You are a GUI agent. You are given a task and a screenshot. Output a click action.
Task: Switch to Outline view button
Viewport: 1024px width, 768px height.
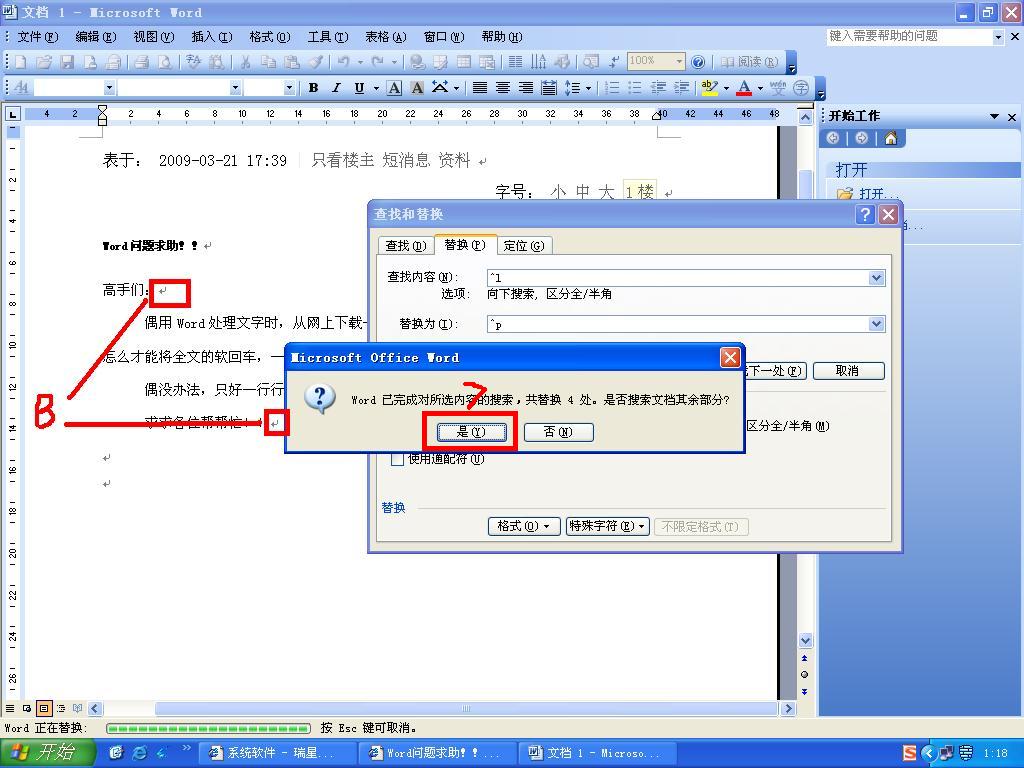pyautogui.click(x=61, y=708)
